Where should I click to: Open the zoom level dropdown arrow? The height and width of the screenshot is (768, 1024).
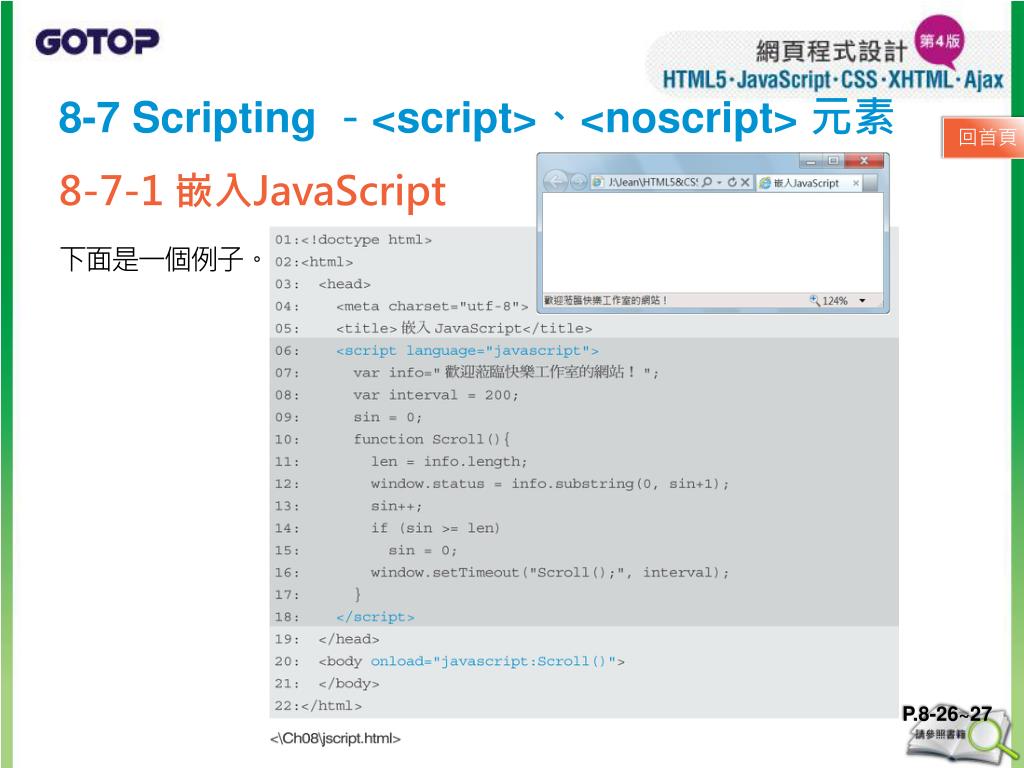click(862, 300)
